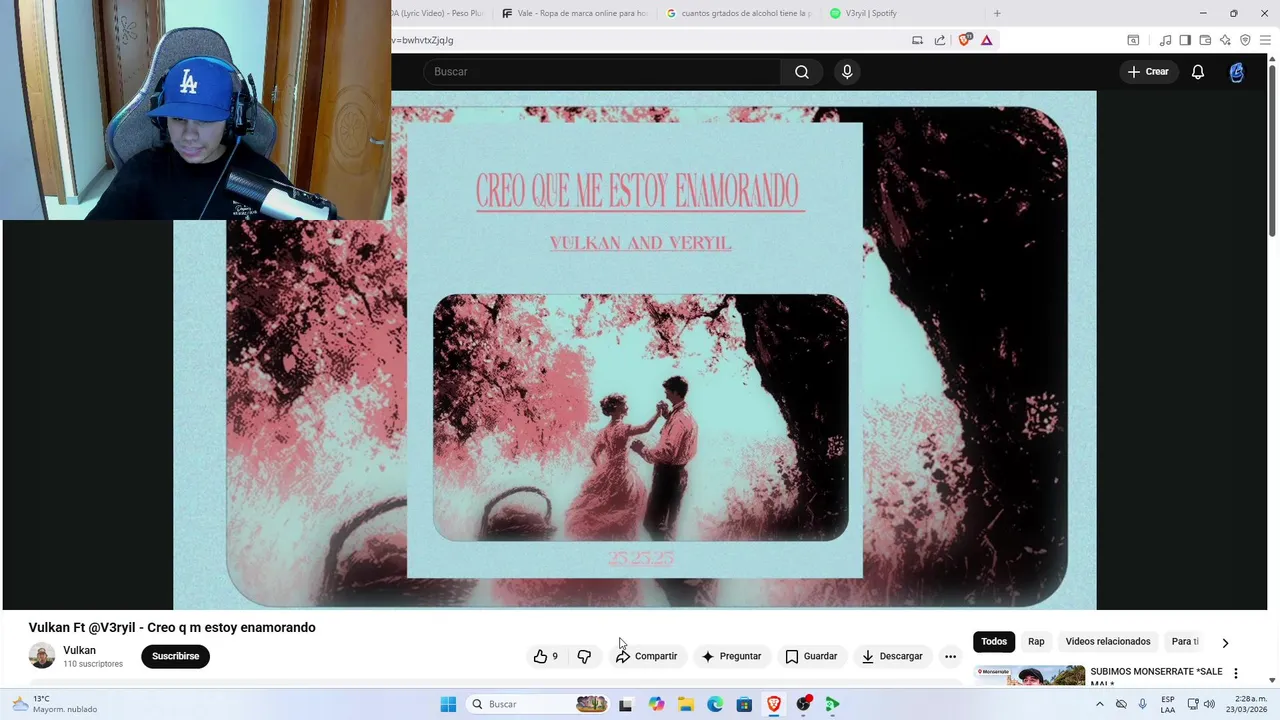Open File Explorer from the taskbar
This screenshot has height=720, width=1280.
click(x=686, y=704)
